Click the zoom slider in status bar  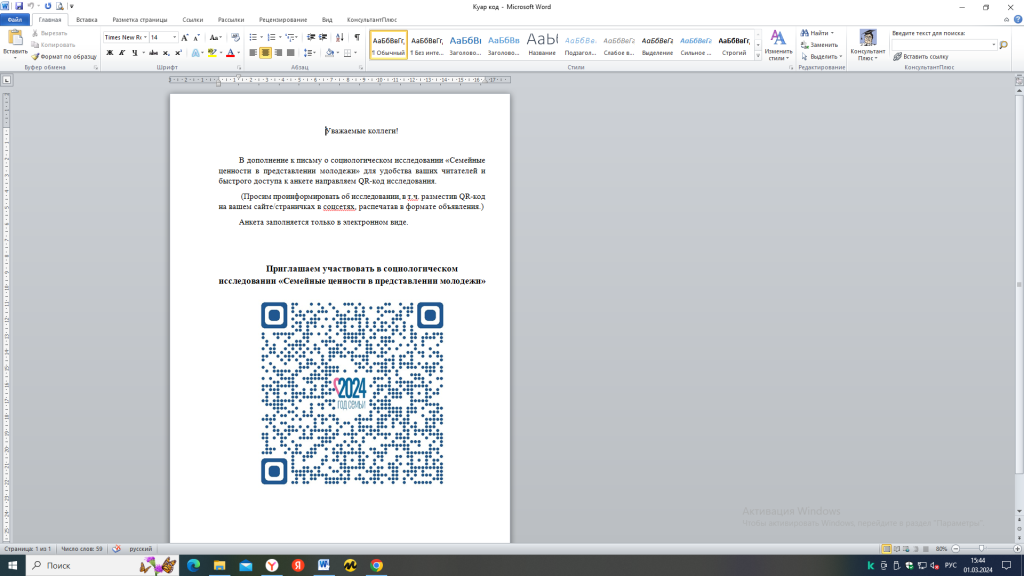point(980,549)
